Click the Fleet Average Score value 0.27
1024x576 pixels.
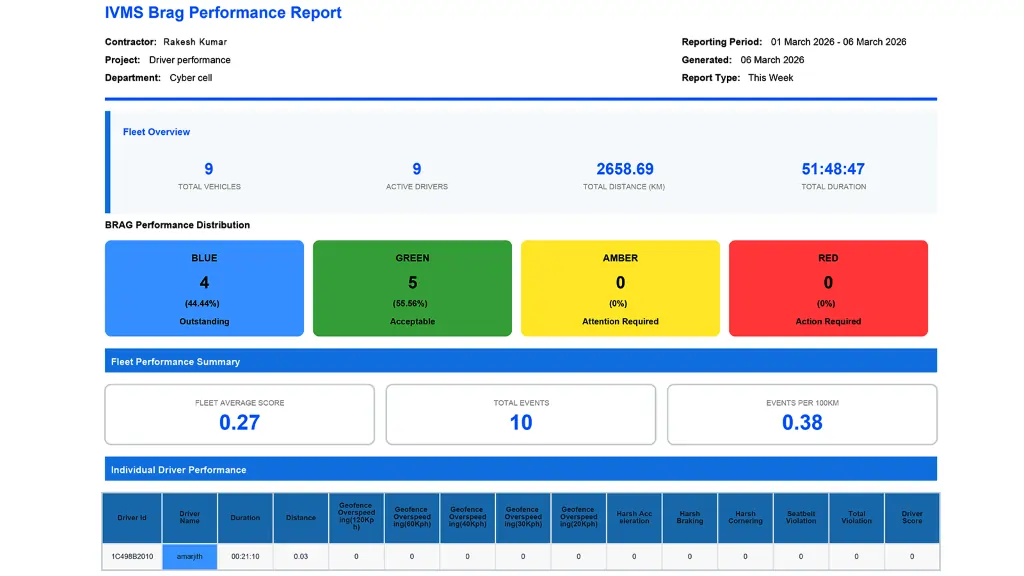[239, 423]
